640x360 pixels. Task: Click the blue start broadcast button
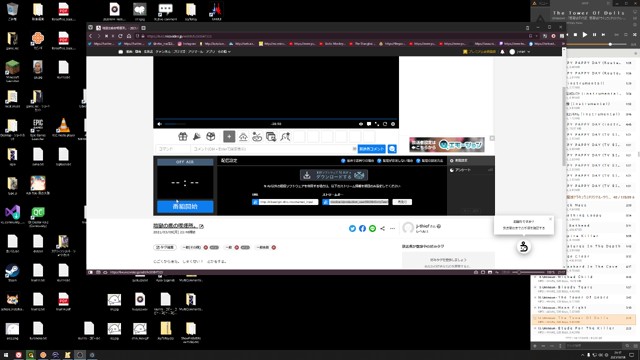click(x=185, y=207)
